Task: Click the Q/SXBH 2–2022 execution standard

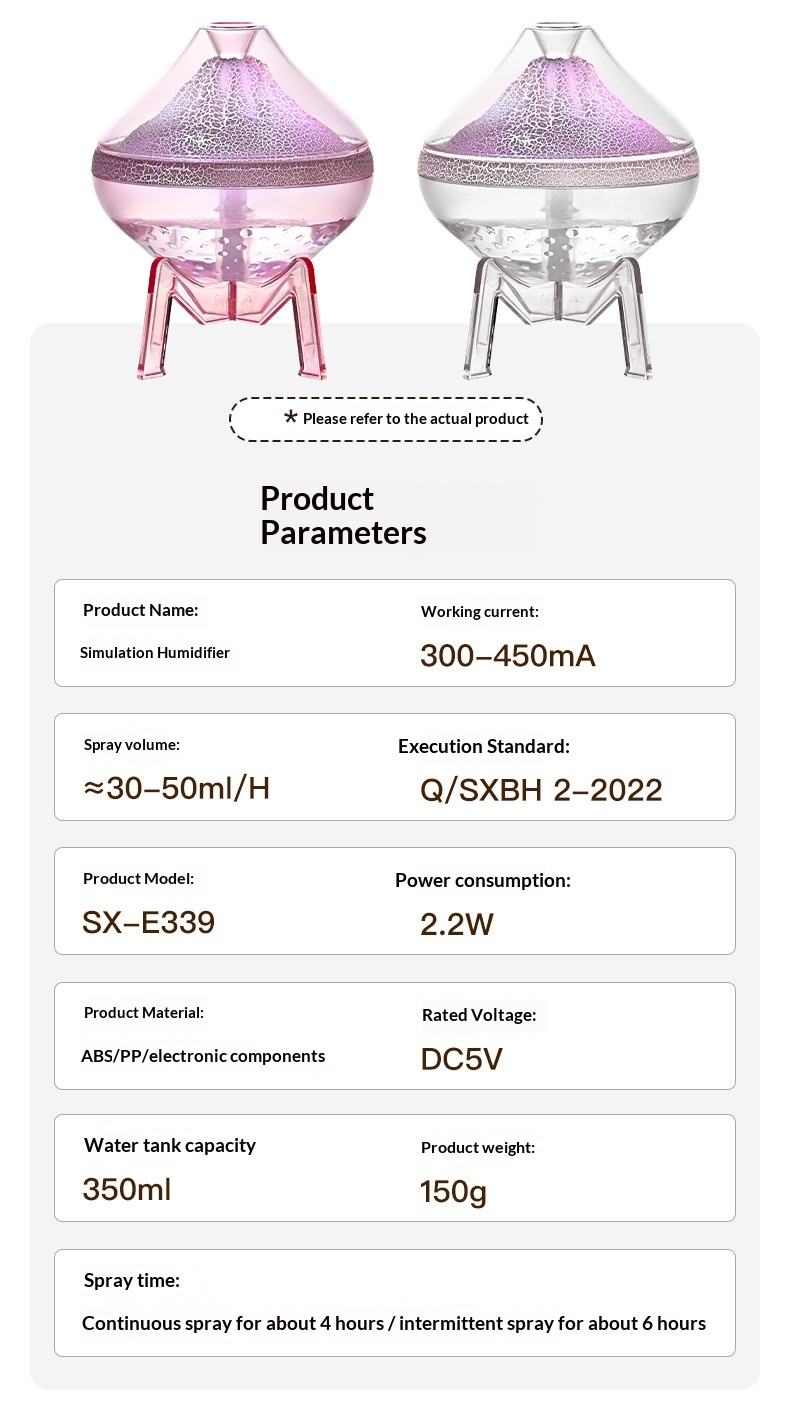Action: coord(541,790)
